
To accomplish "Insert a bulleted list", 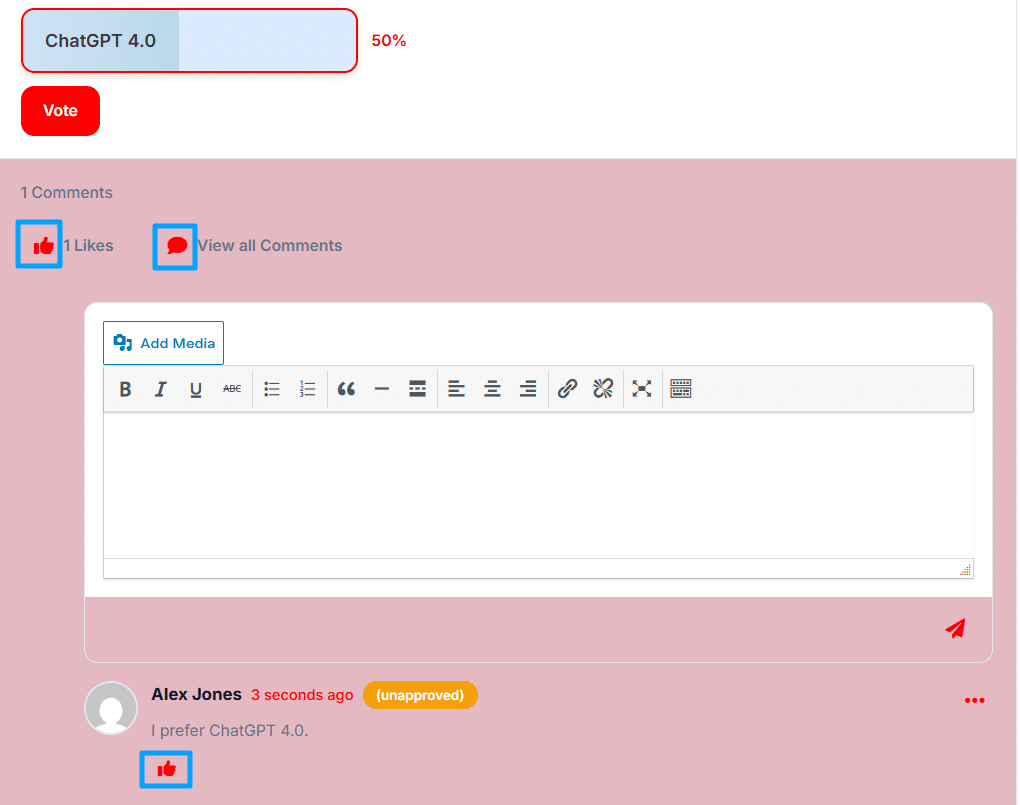I will (272, 389).
